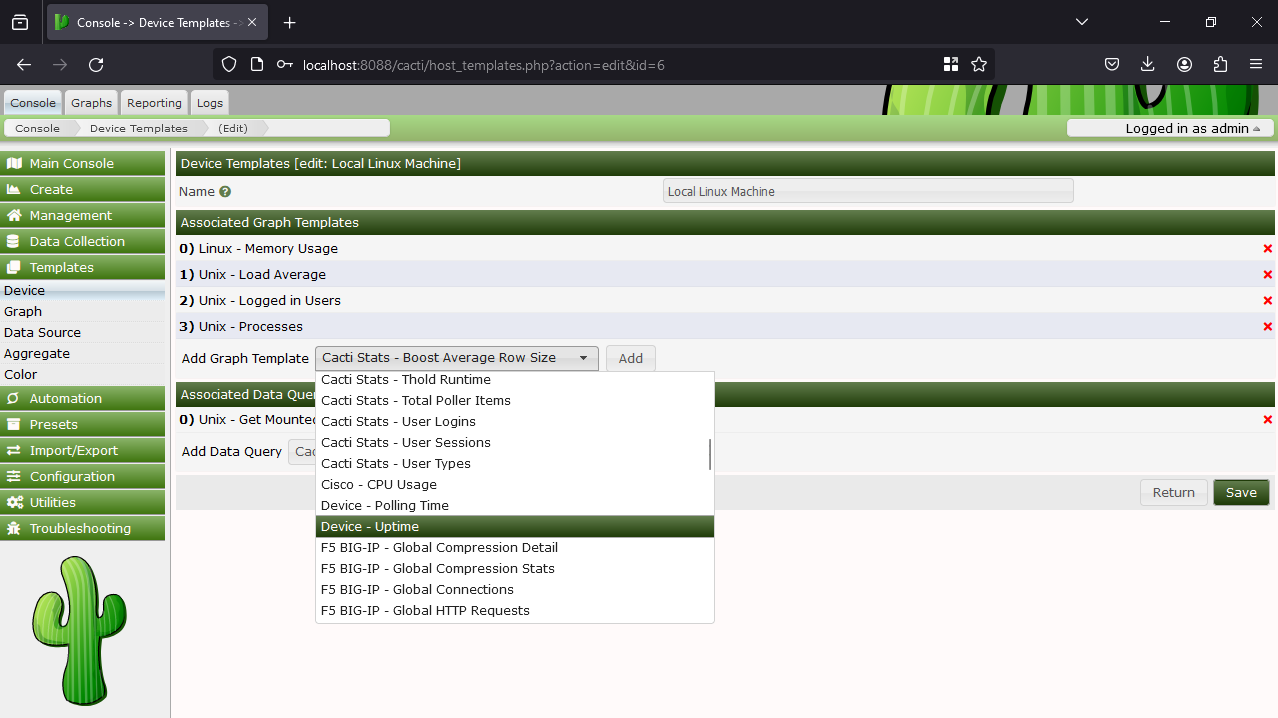Delete the Unix - Get Mounted data query
Viewport: 1278px width, 718px height.
[1267, 420]
